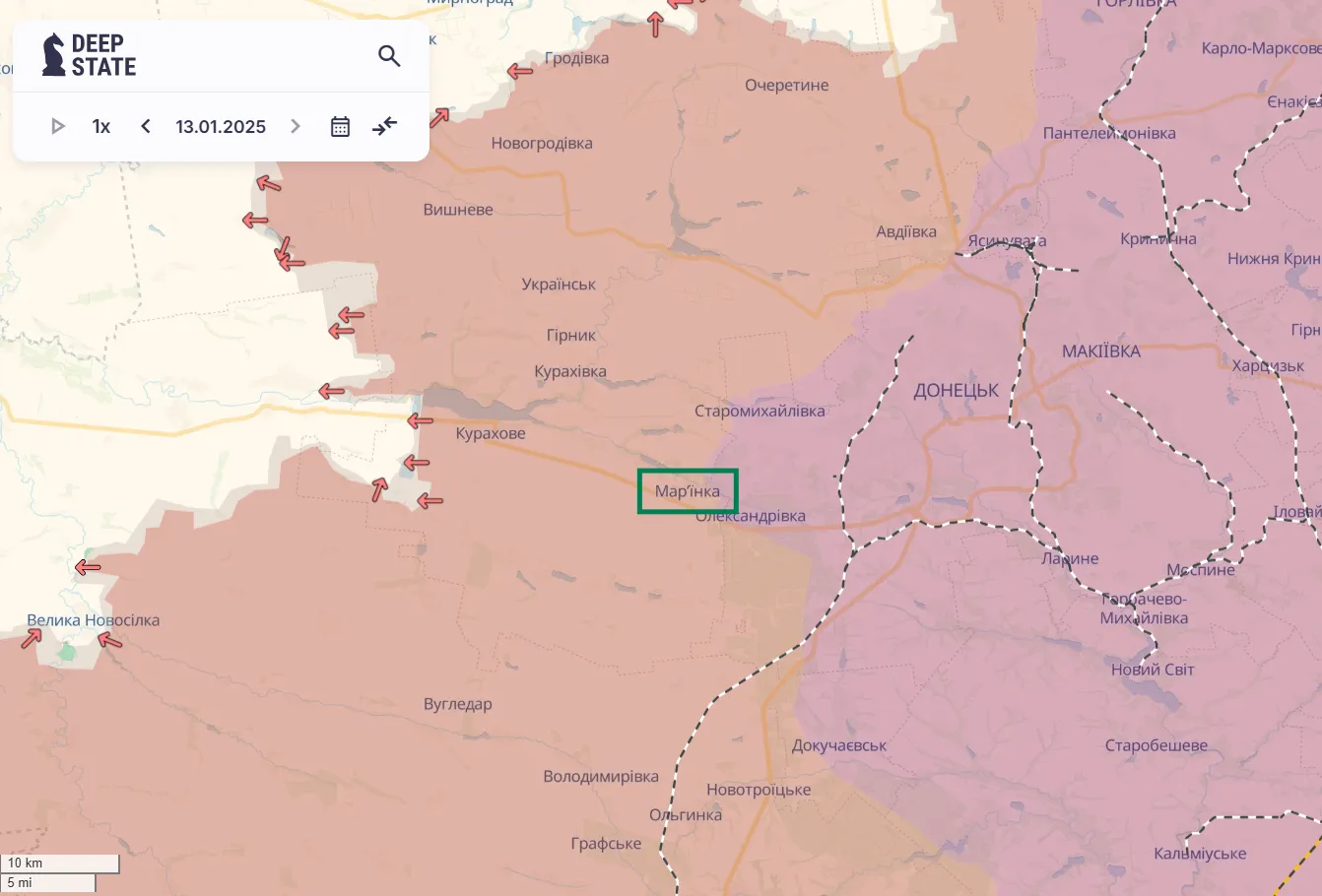The width and height of the screenshot is (1322, 896).
Task: Click the МАКІЇВКА city label
Action: (x=1101, y=352)
